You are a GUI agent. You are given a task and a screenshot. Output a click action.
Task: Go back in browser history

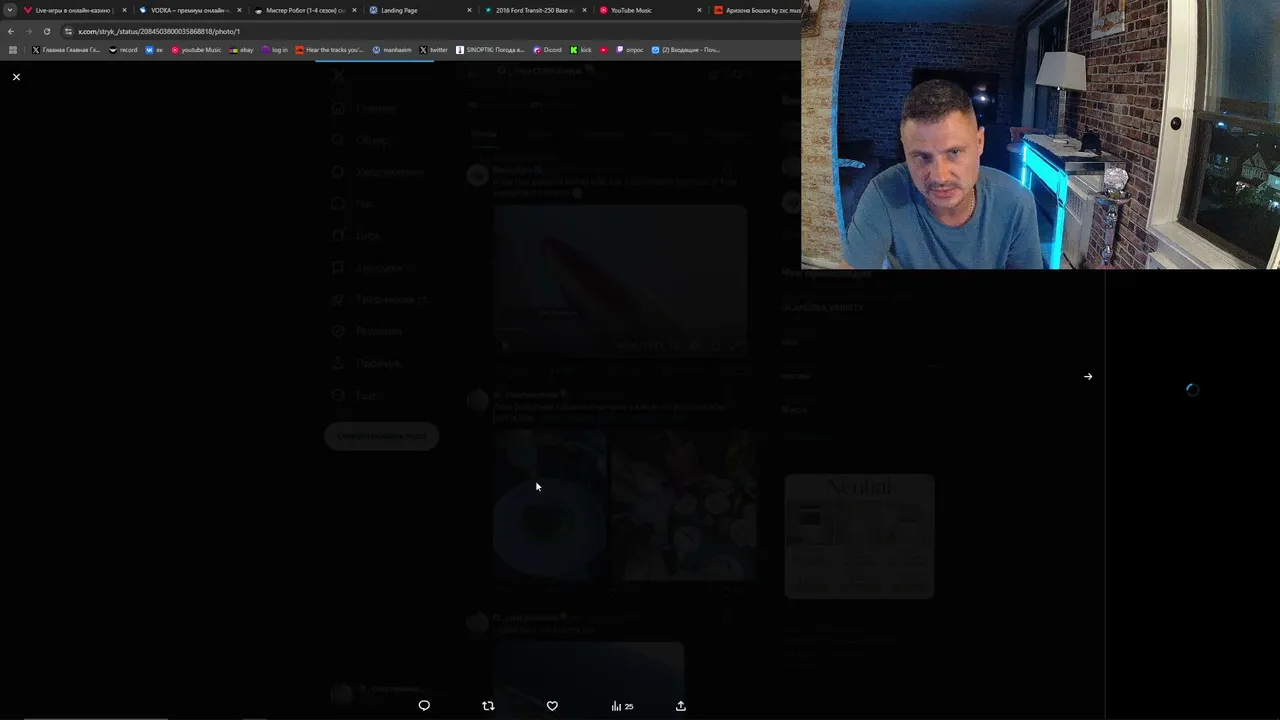11,31
